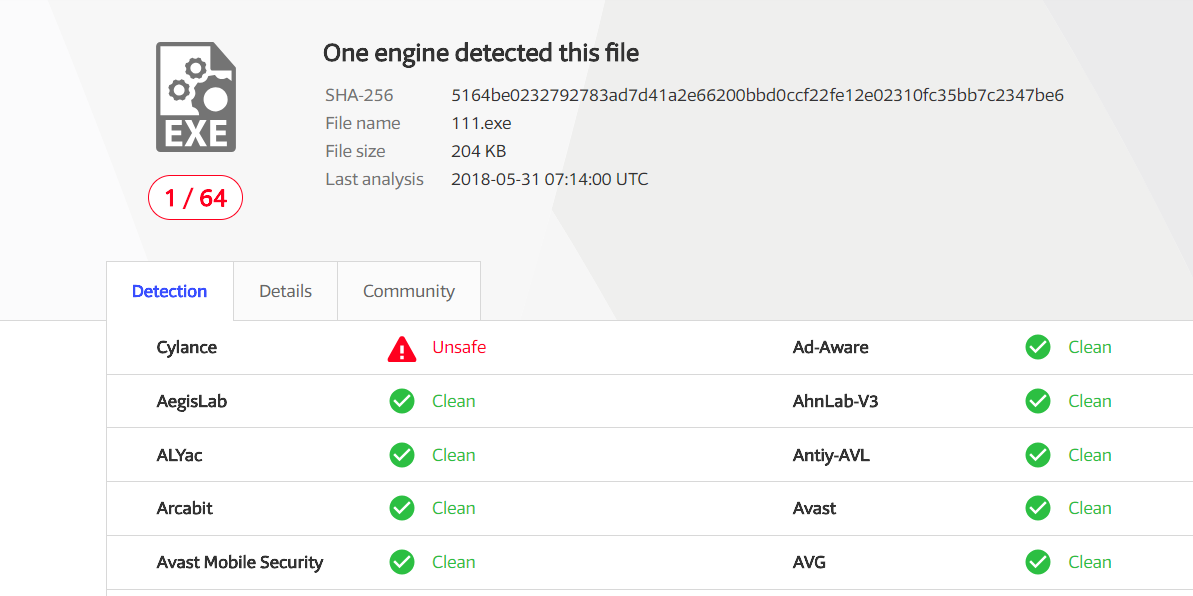Click the file name 111.exe
The height and width of the screenshot is (596, 1193).
point(481,123)
